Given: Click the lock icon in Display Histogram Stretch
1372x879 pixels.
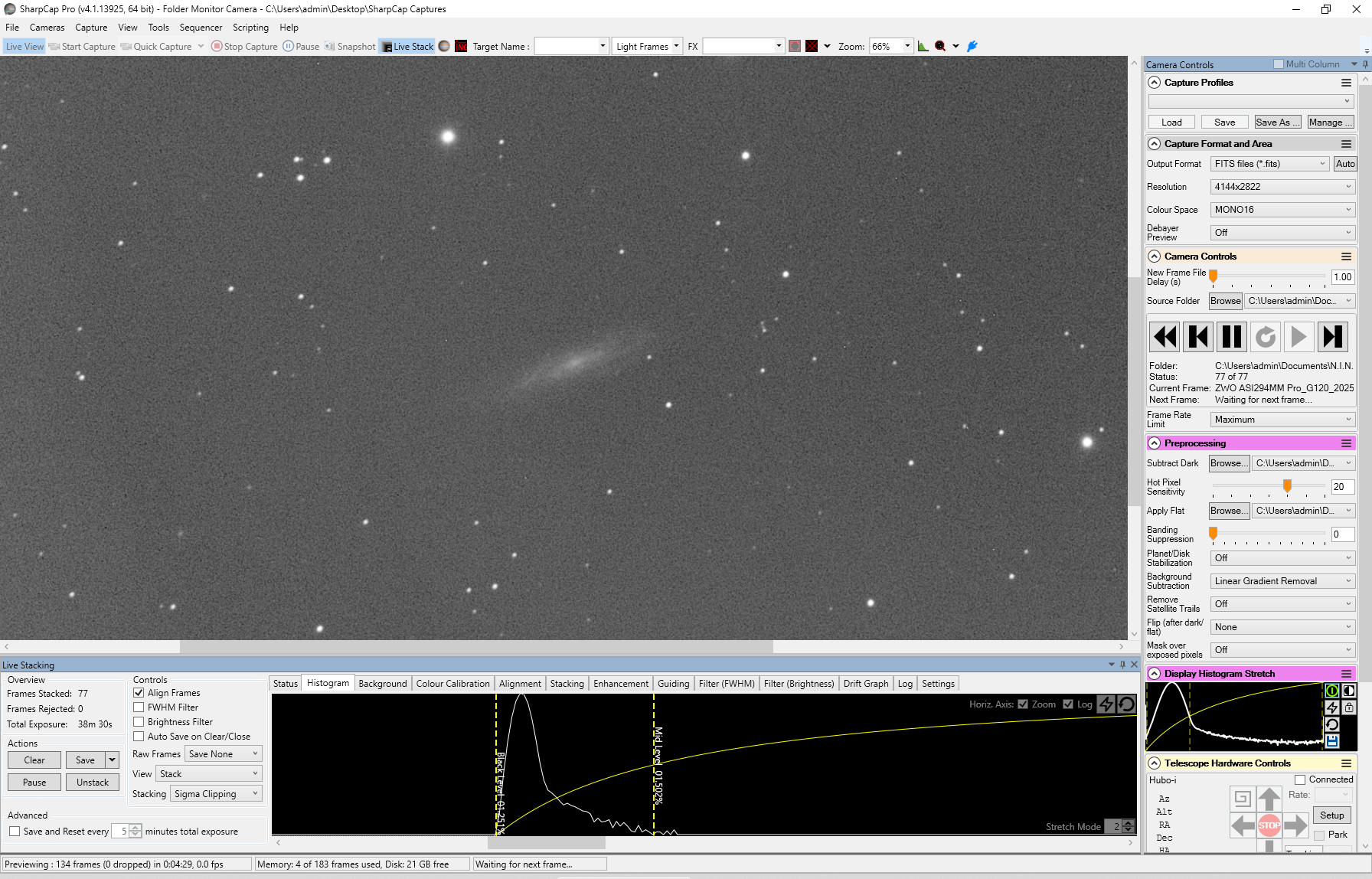Looking at the screenshot, I should [x=1348, y=707].
